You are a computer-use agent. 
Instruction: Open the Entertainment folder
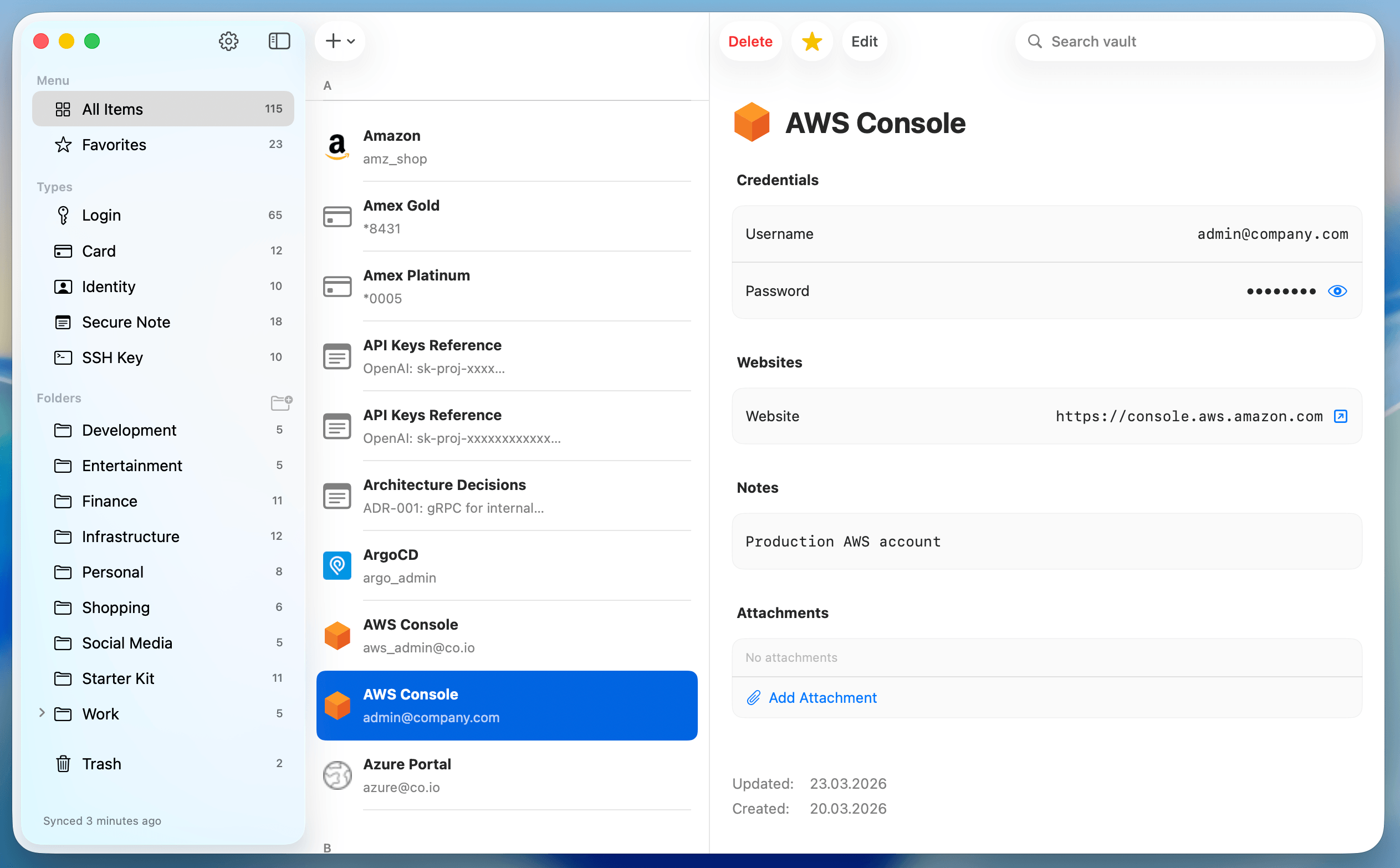(x=163, y=466)
